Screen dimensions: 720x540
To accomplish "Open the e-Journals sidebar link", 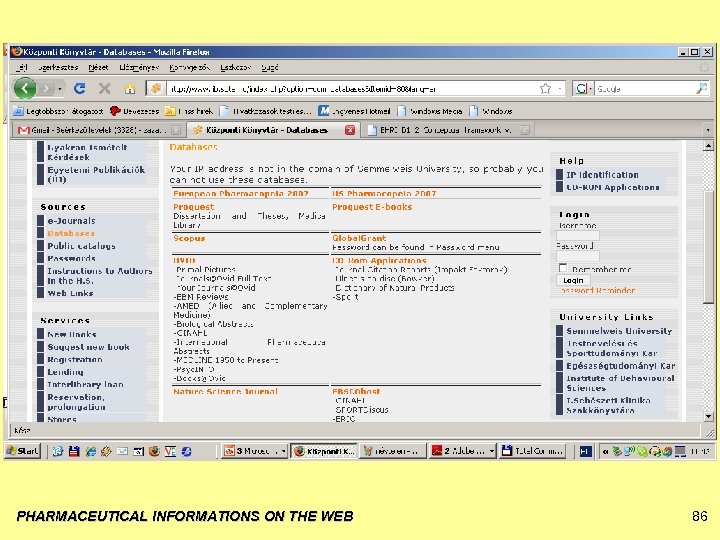I will click(71, 221).
